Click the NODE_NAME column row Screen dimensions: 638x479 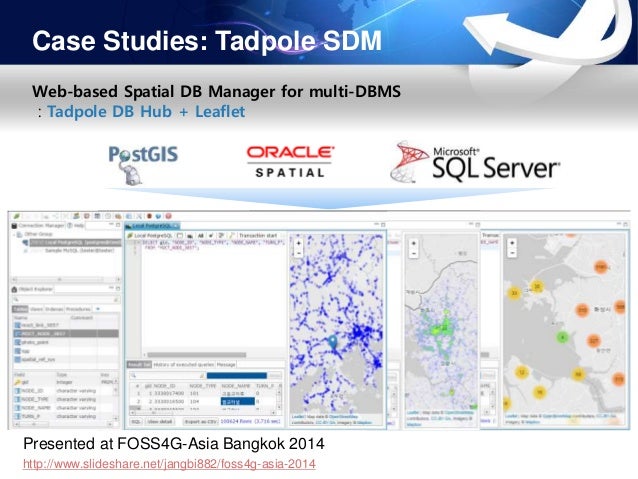[64, 408]
